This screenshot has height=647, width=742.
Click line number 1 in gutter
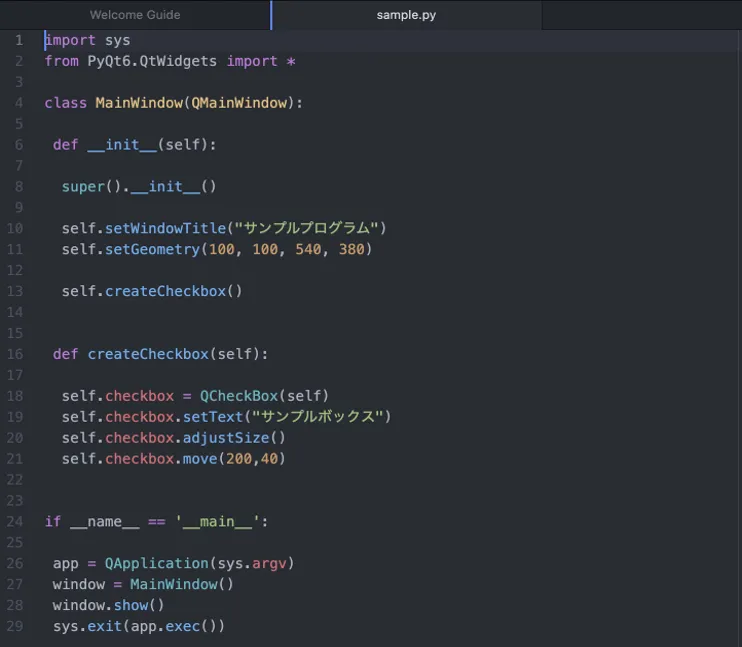point(19,40)
